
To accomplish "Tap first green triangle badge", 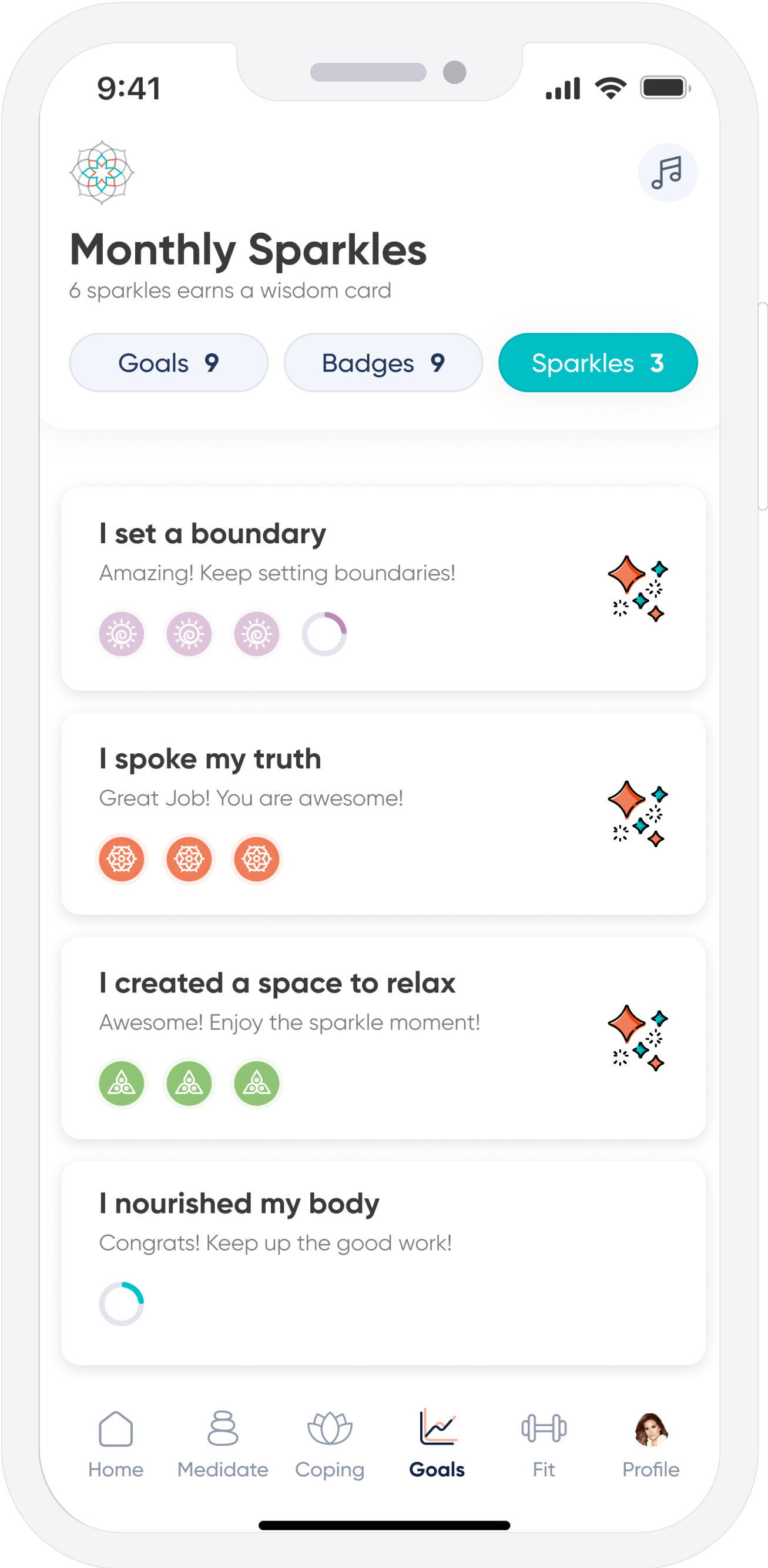I will click(122, 1084).
